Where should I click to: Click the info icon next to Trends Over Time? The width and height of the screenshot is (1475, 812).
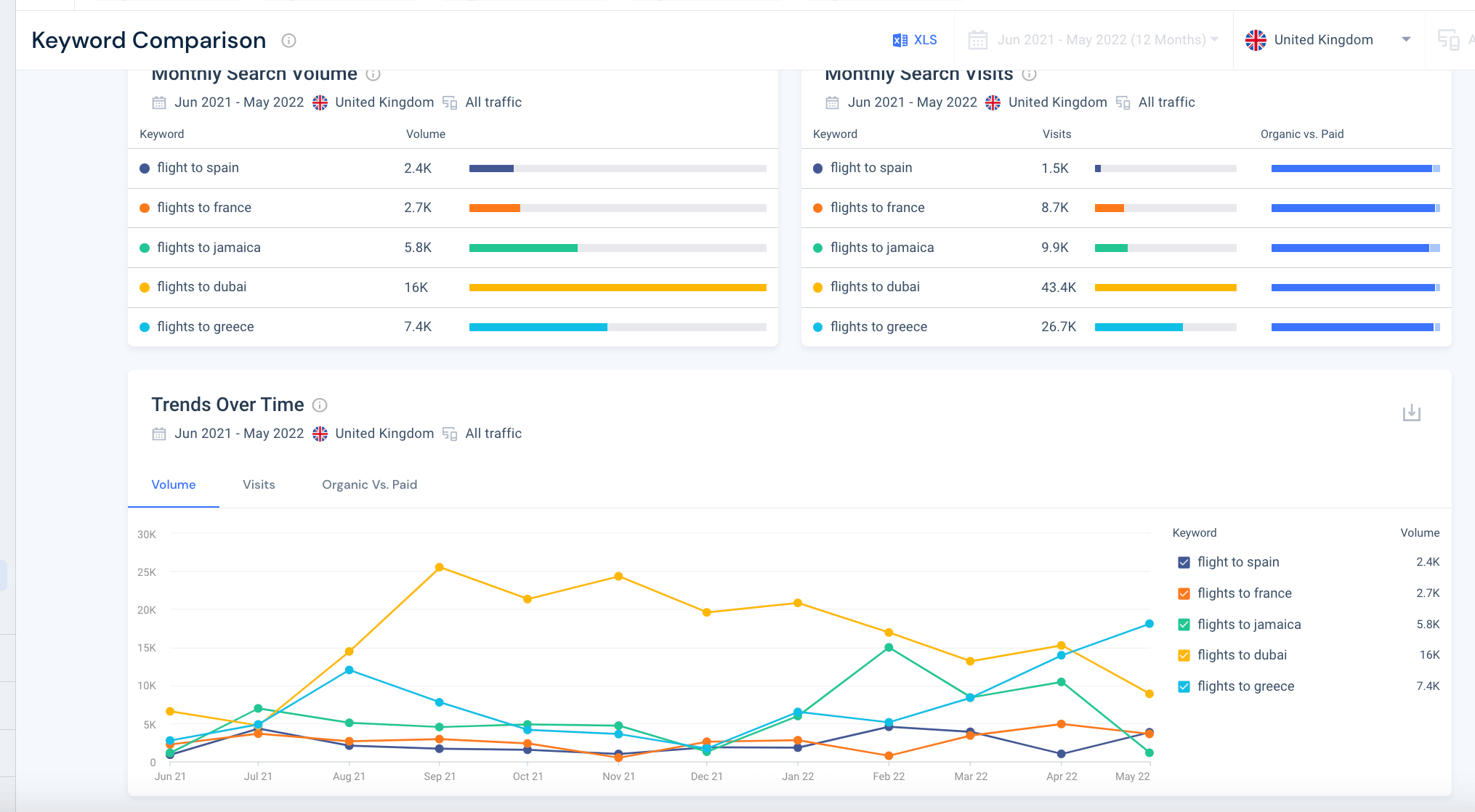tap(320, 405)
